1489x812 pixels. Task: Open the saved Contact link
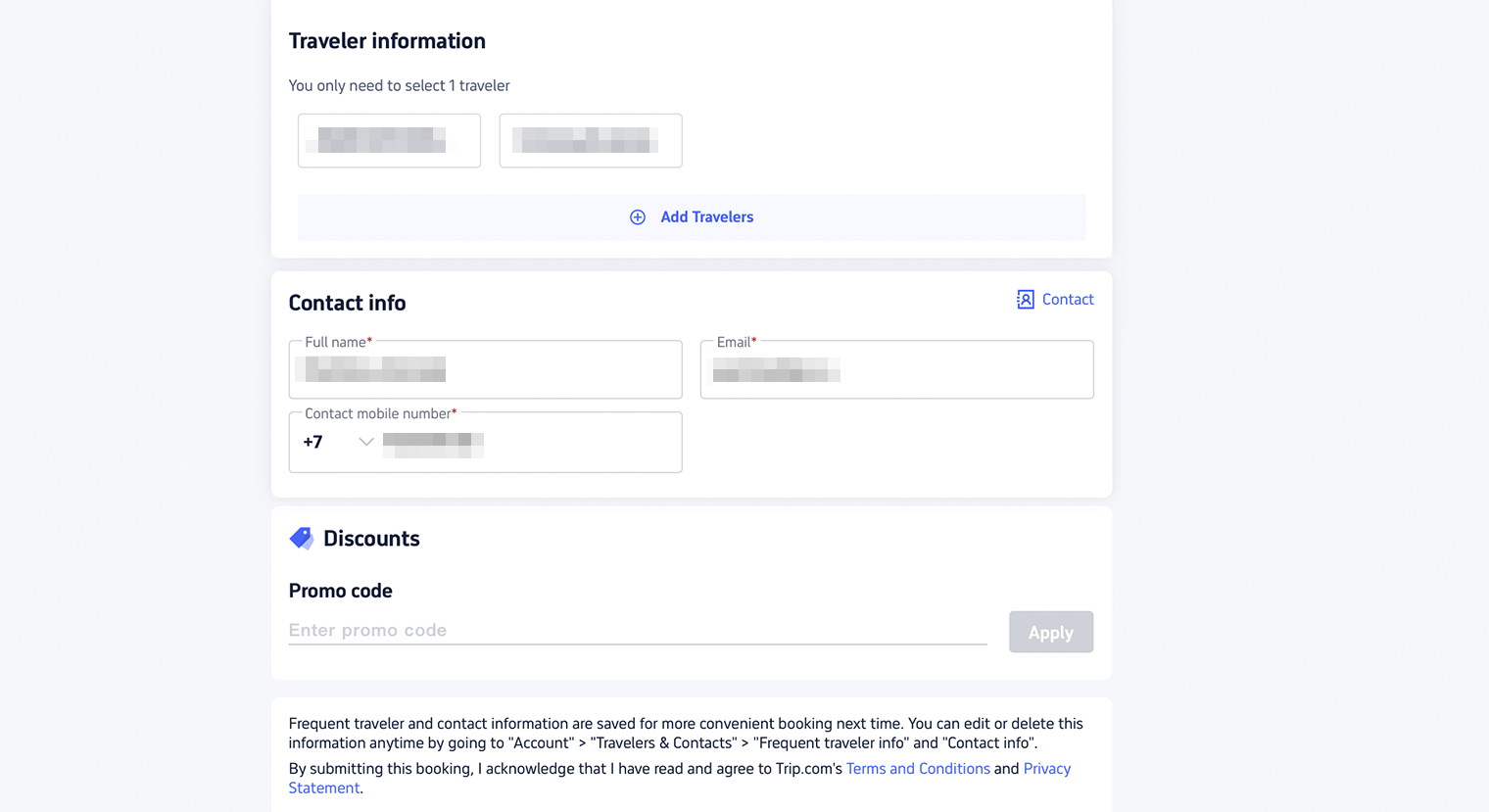click(x=1068, y=300)
